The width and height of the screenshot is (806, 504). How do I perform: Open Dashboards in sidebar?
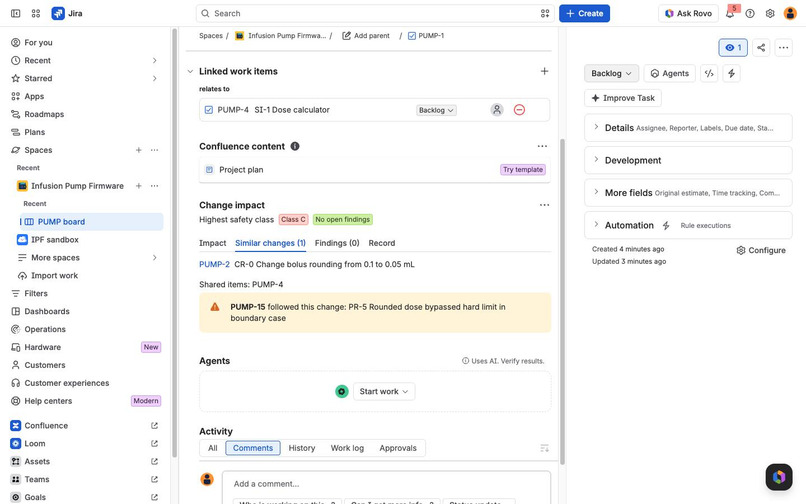pyautogui.click(x=47, y=312)
